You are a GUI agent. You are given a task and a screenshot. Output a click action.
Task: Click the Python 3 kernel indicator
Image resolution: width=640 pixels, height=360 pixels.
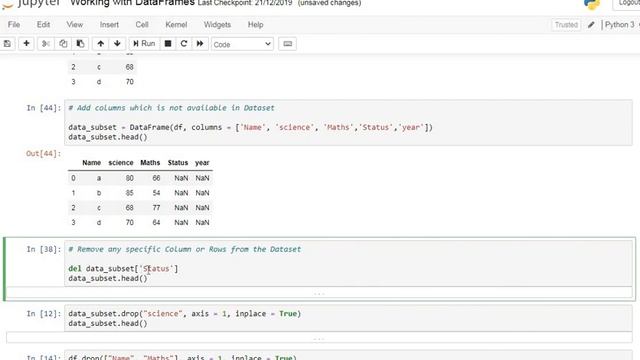tap(620, 24)
